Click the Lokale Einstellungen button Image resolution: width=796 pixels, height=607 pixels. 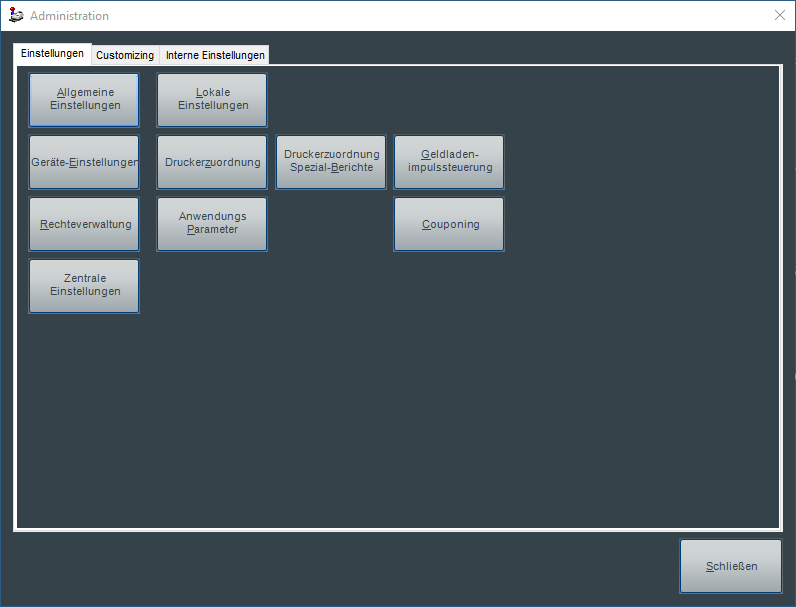click(212, 99)
